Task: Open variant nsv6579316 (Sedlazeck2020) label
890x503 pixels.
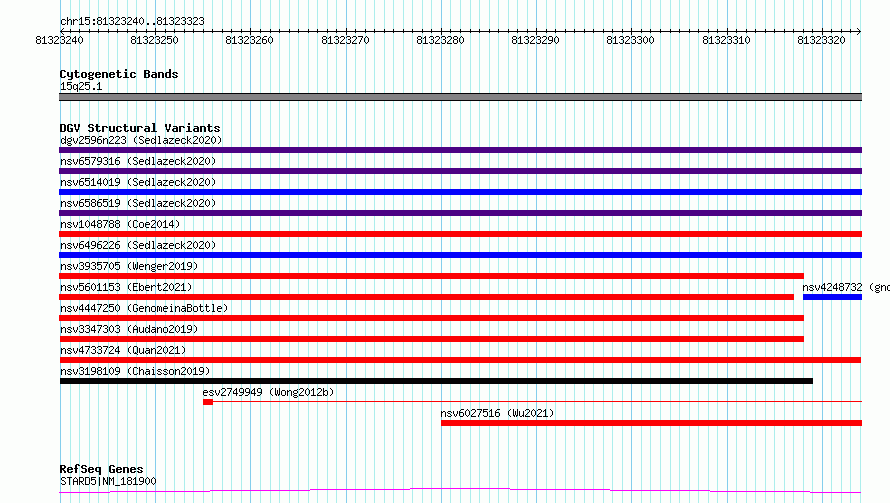Action: coord(138,161)
